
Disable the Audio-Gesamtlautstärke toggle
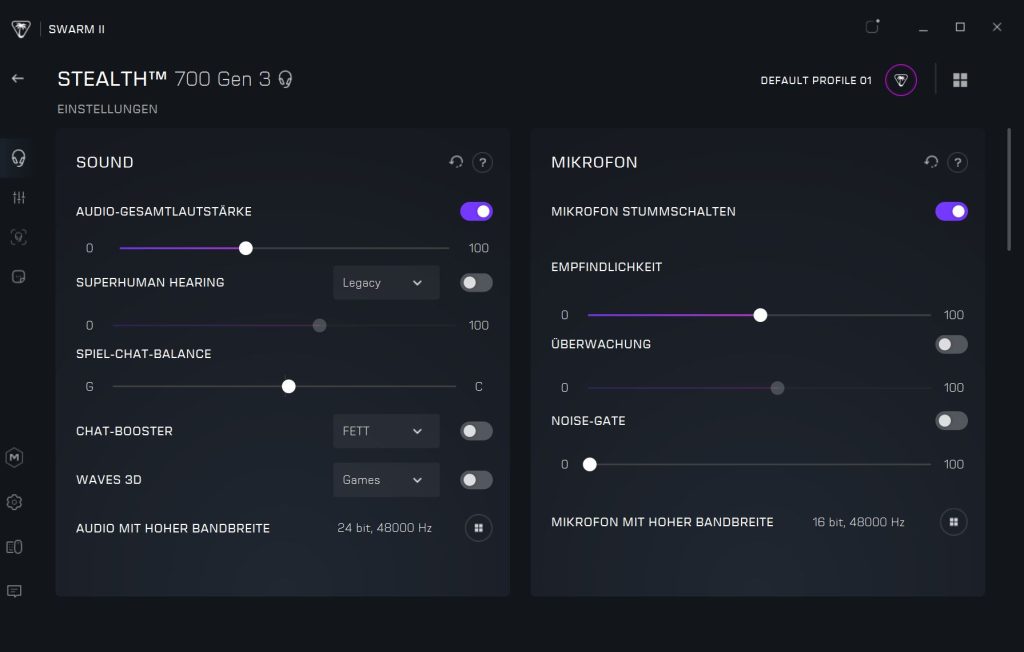coord(476,211)
